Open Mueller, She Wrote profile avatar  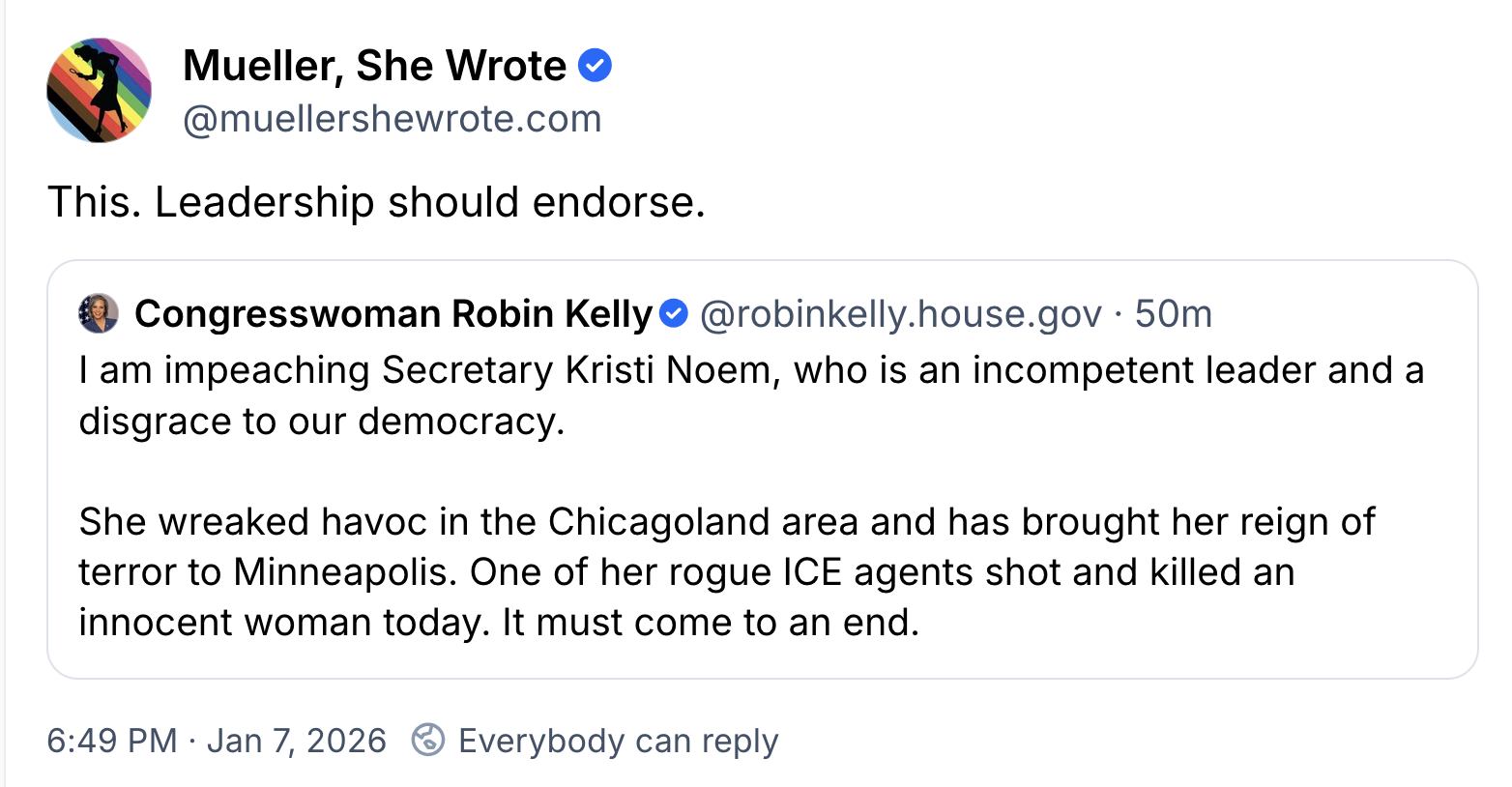[x=99, y=91]
